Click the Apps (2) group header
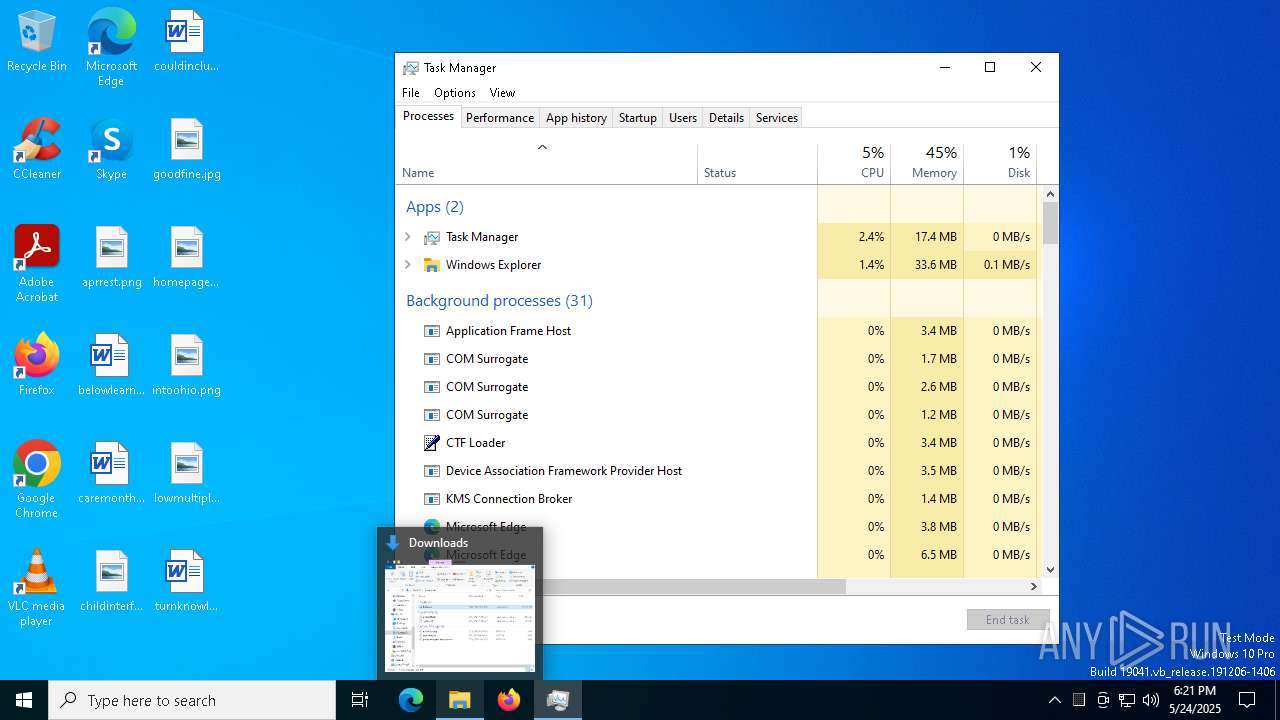1280x720 pixels. click(x=434, y=207)
